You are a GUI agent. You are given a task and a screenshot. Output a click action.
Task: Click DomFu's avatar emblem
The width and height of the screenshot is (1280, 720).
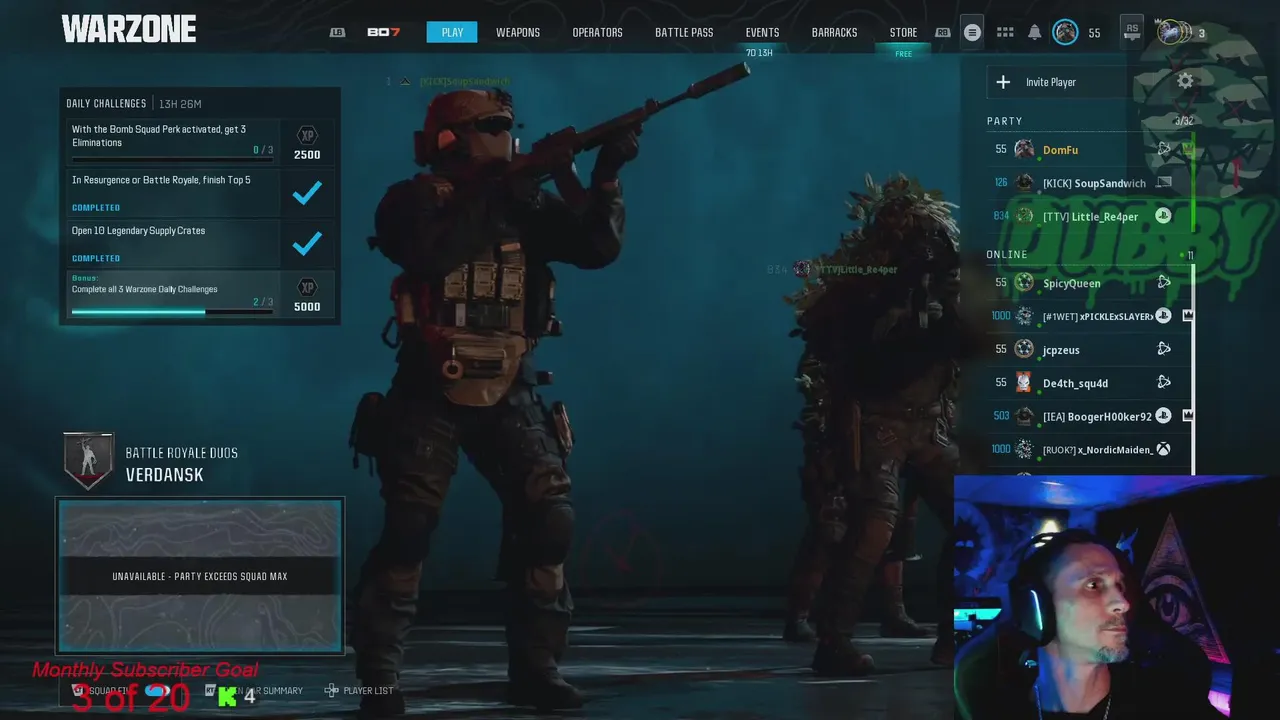point(1024,150)
